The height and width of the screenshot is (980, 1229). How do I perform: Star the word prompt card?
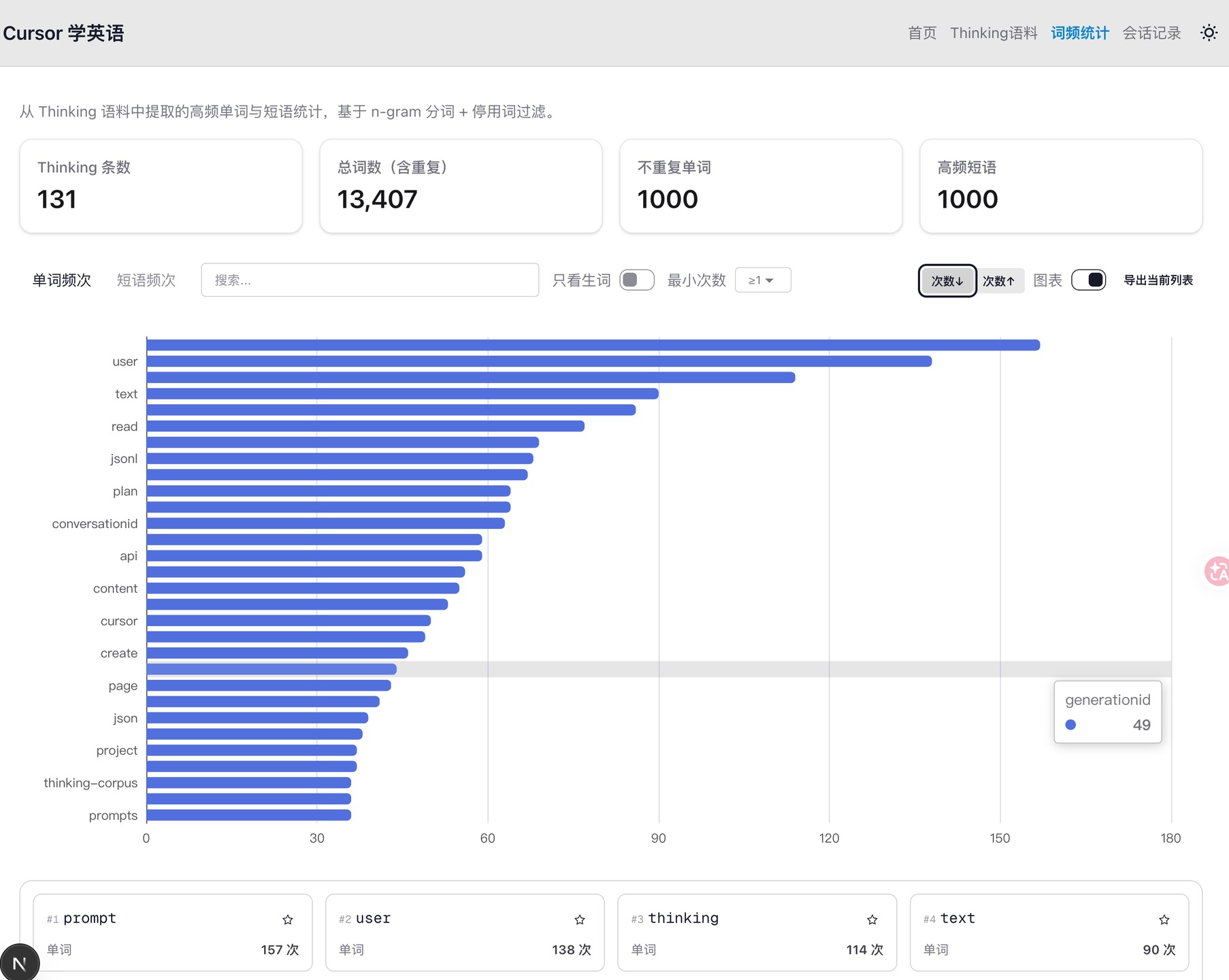pyautogui.click(x=288, y=919)
